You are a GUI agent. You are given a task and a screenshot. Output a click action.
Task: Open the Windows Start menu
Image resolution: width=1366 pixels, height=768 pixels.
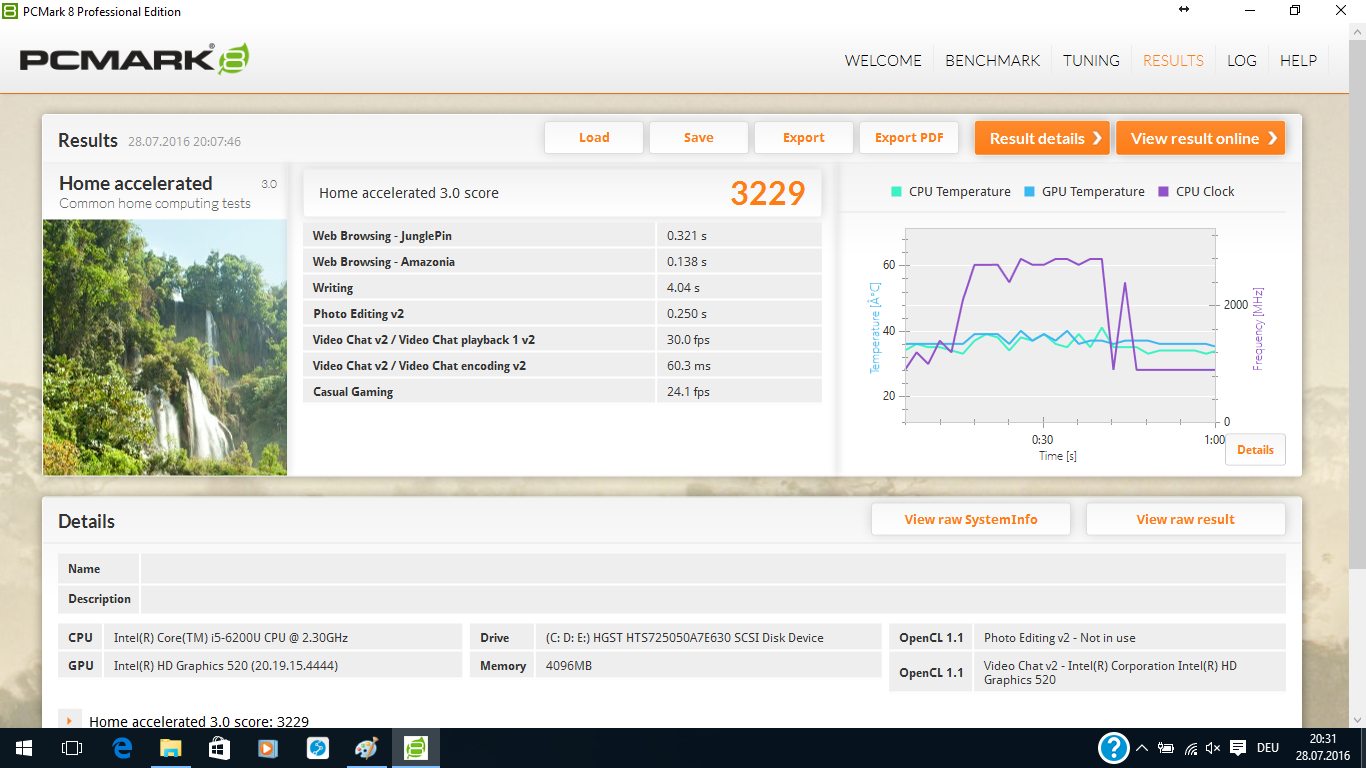pyautogui.click(x=23, y=748)
